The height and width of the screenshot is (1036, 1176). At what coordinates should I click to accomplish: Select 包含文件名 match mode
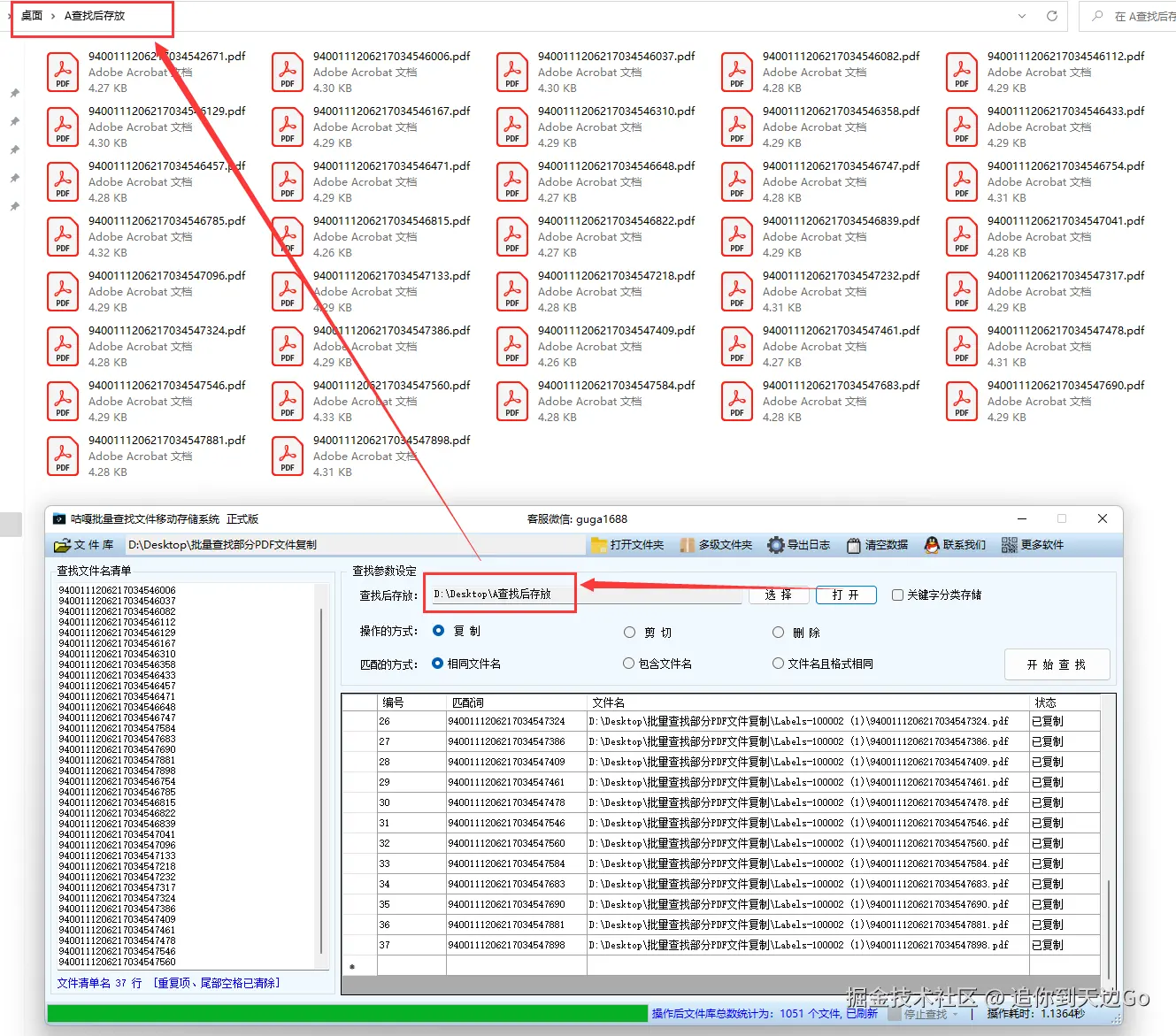point(628,664)
